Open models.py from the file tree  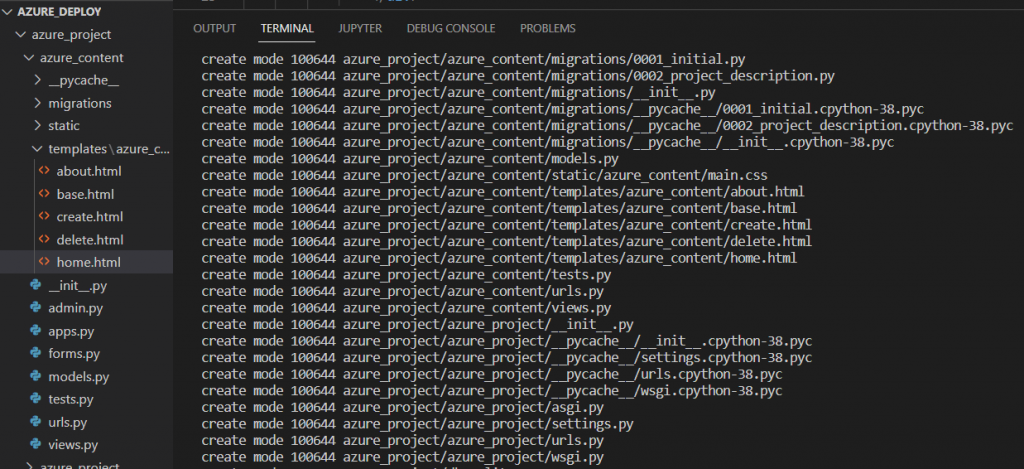(x=78, y=377)
